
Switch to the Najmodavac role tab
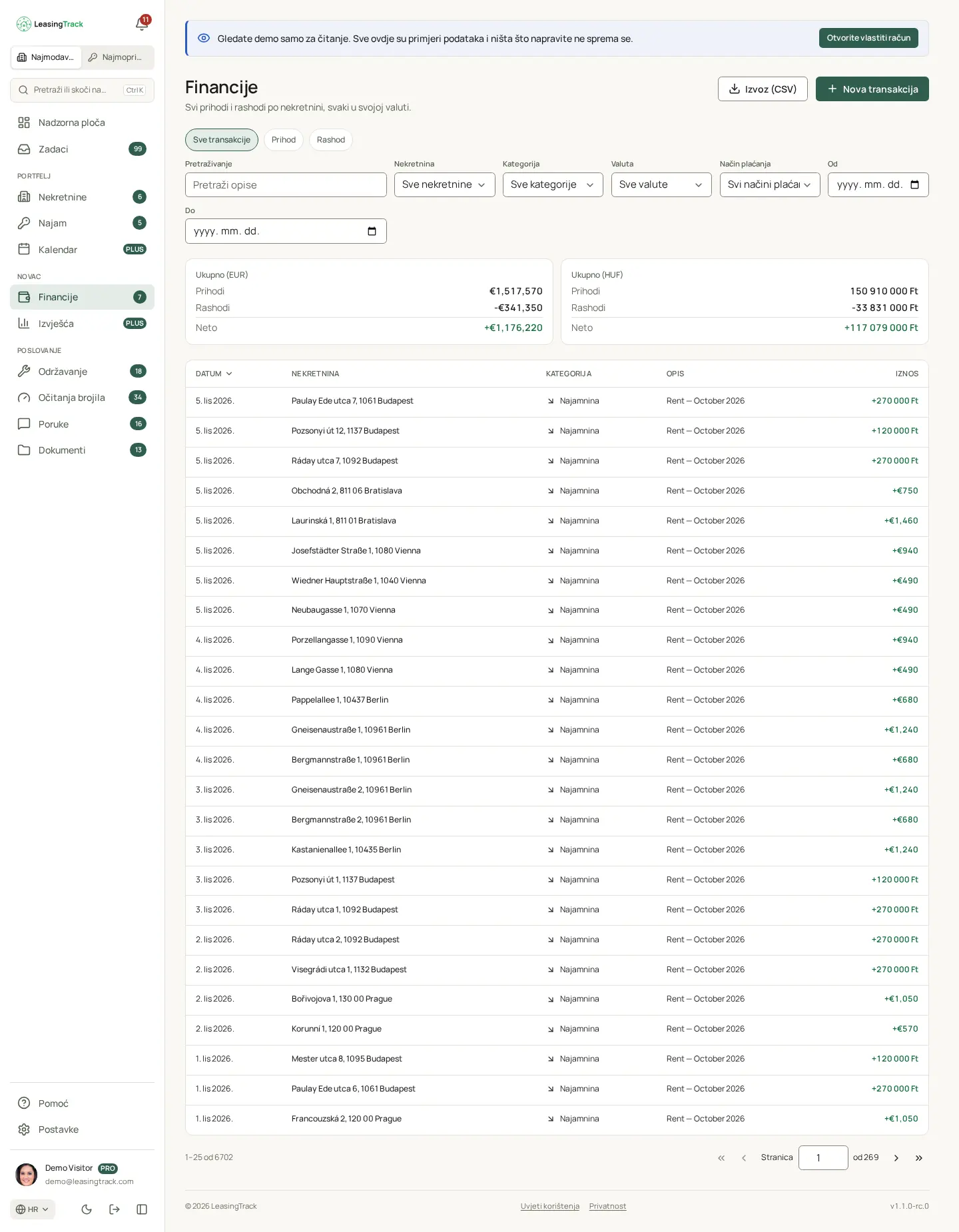point(46,57)
